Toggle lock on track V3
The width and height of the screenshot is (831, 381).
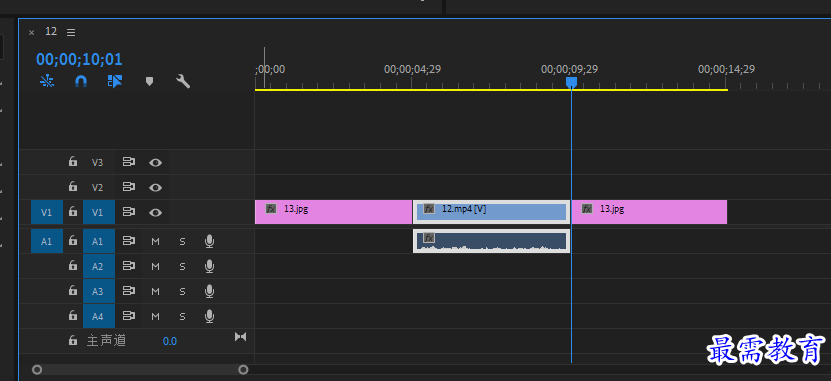pos(73,162)
